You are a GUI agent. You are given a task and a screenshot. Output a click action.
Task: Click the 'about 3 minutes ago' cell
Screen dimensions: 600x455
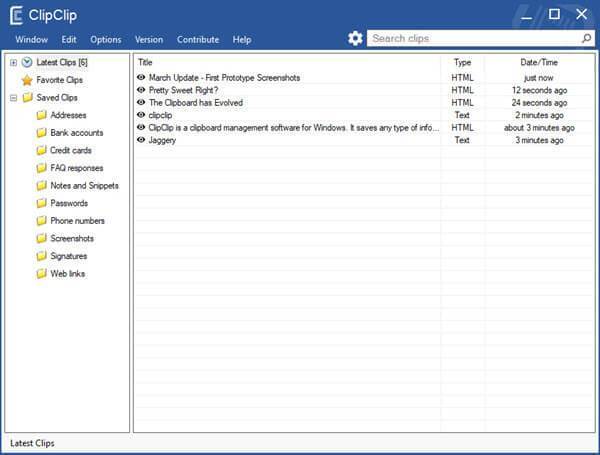(x=539, y=128)
